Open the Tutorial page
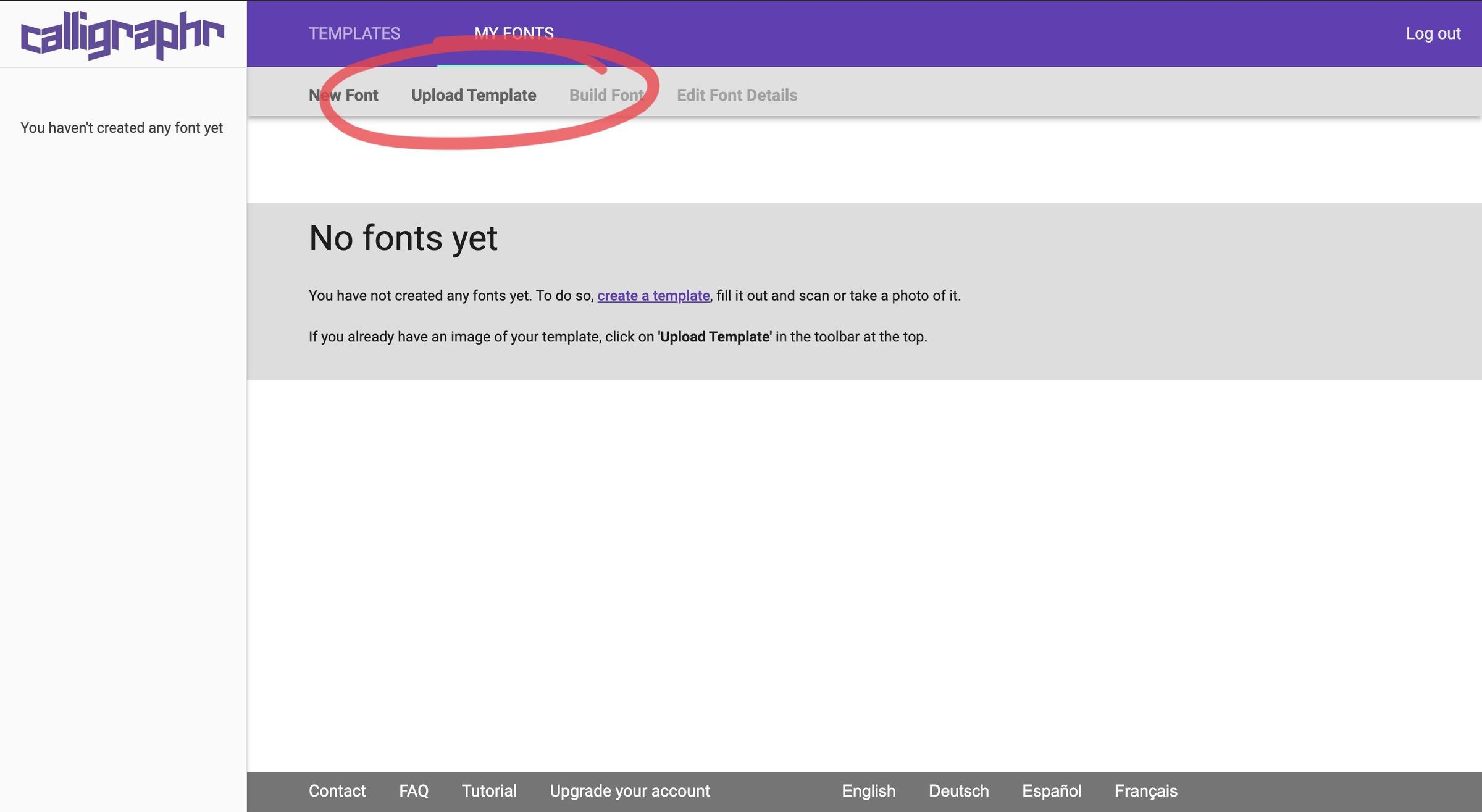The width and height of the screenshot is (1482, 812). [488, 790]
